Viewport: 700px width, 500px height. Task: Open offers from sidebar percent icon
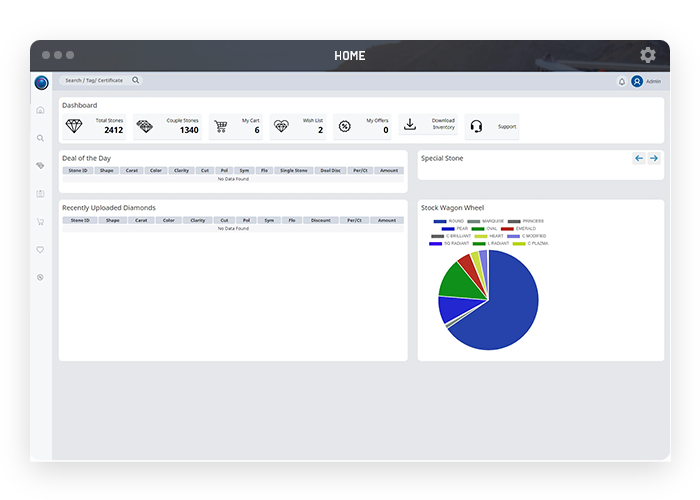(40, 277)
